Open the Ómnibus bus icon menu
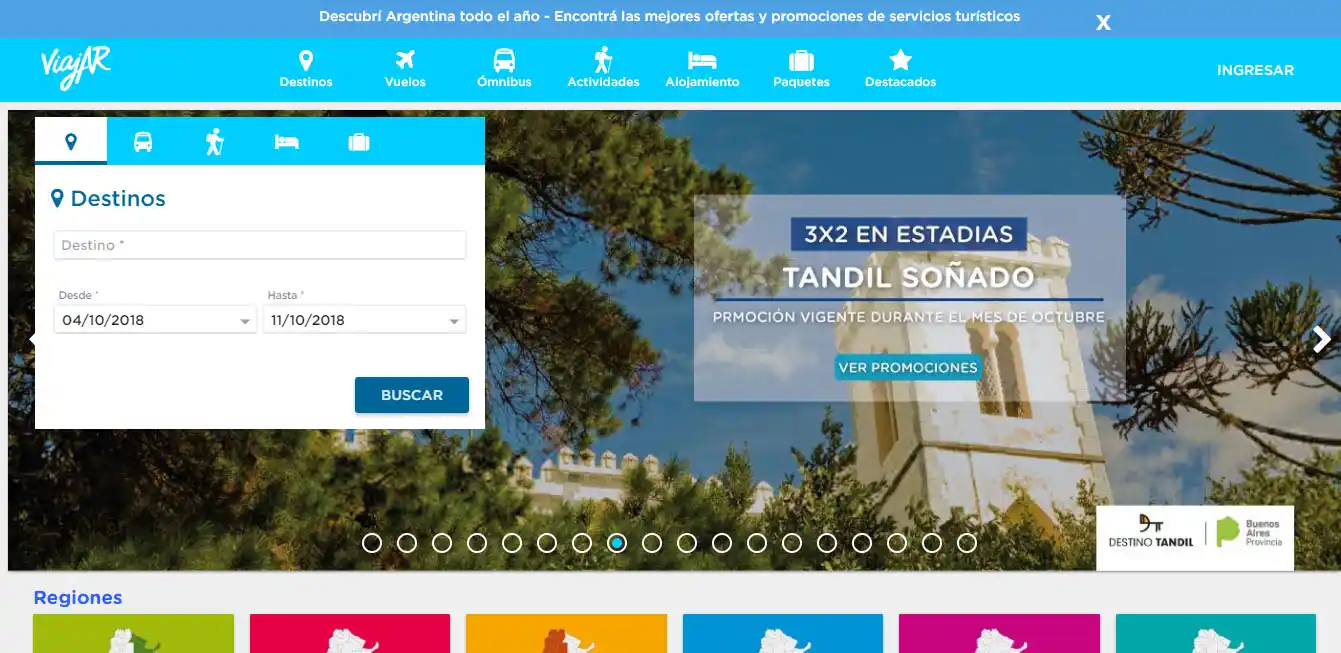 503,59
